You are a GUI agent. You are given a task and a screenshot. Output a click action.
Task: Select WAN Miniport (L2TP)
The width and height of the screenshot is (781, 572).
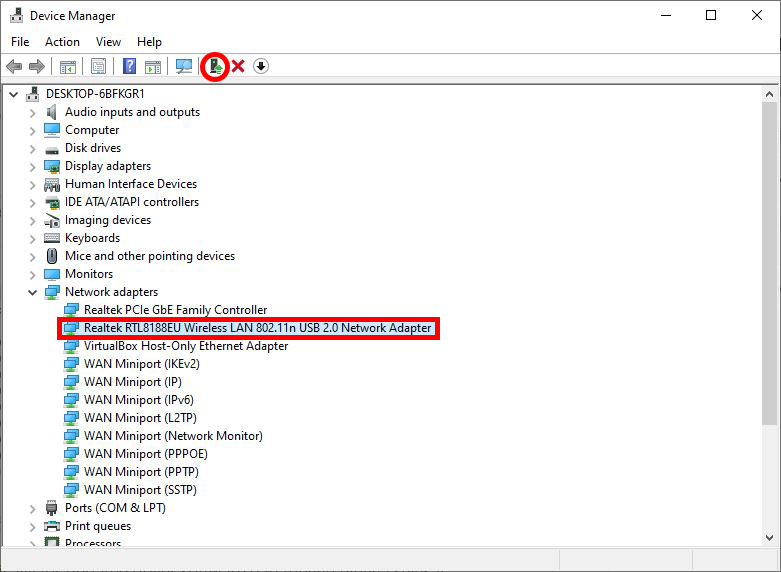(140, 418)
